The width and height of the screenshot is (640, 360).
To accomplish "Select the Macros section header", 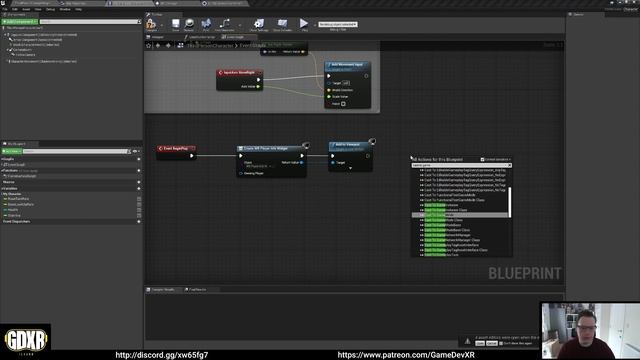I will [x=9, y=182].
